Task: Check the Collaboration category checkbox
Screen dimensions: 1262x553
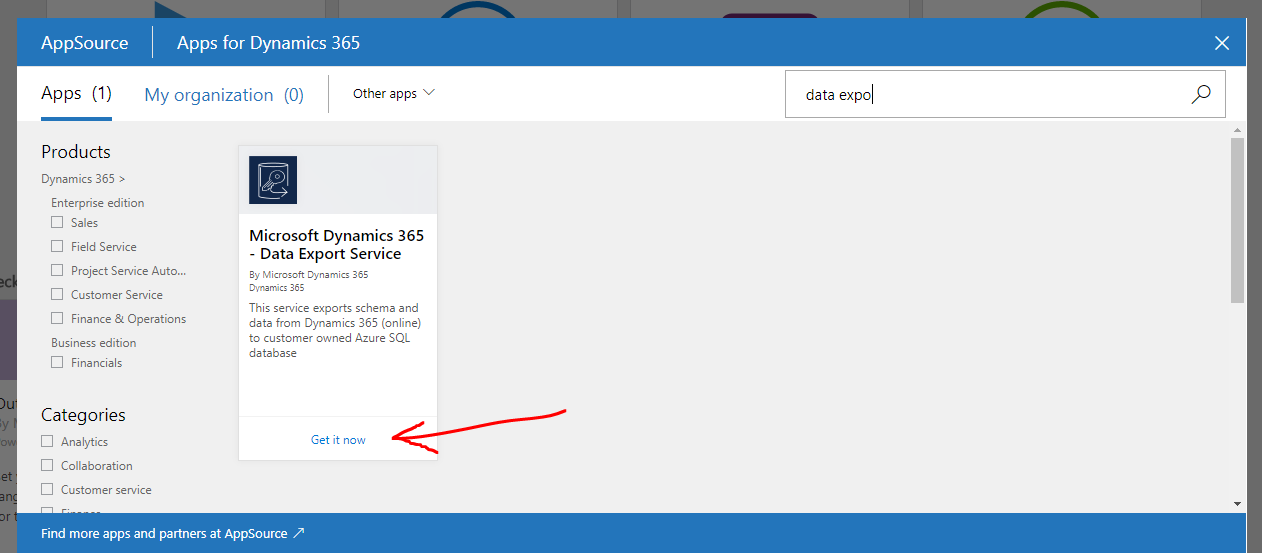Action: (47, 465)
